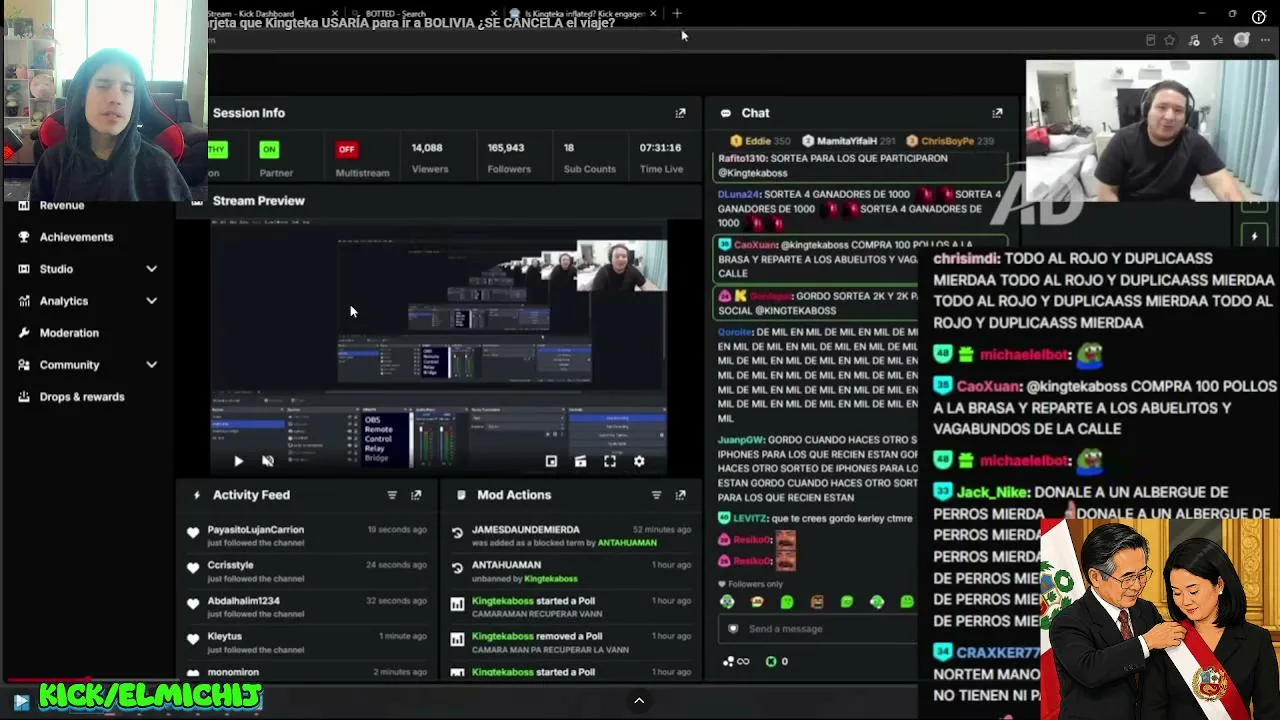Screen dimensions: 1280x720
Task: Filter the Mod Actions list
Action: coord(656,495)
